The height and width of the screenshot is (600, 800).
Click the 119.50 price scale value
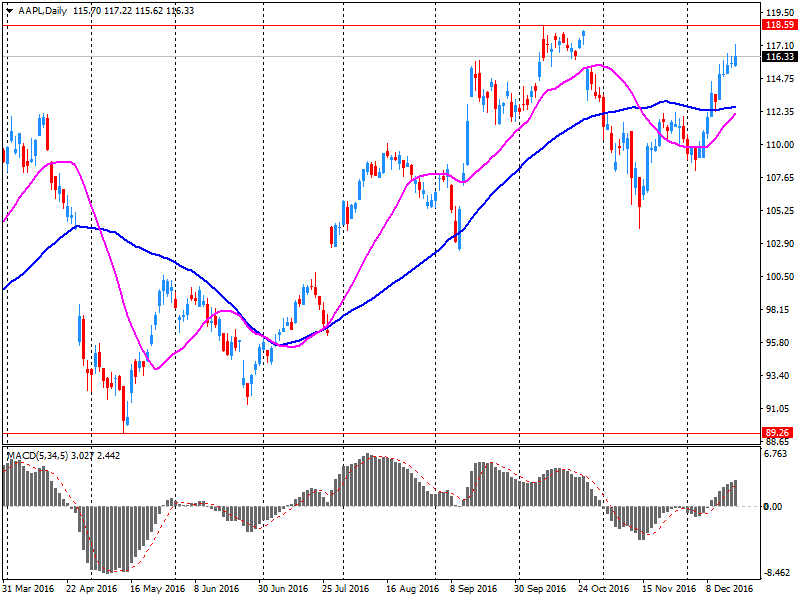[780, 13]
